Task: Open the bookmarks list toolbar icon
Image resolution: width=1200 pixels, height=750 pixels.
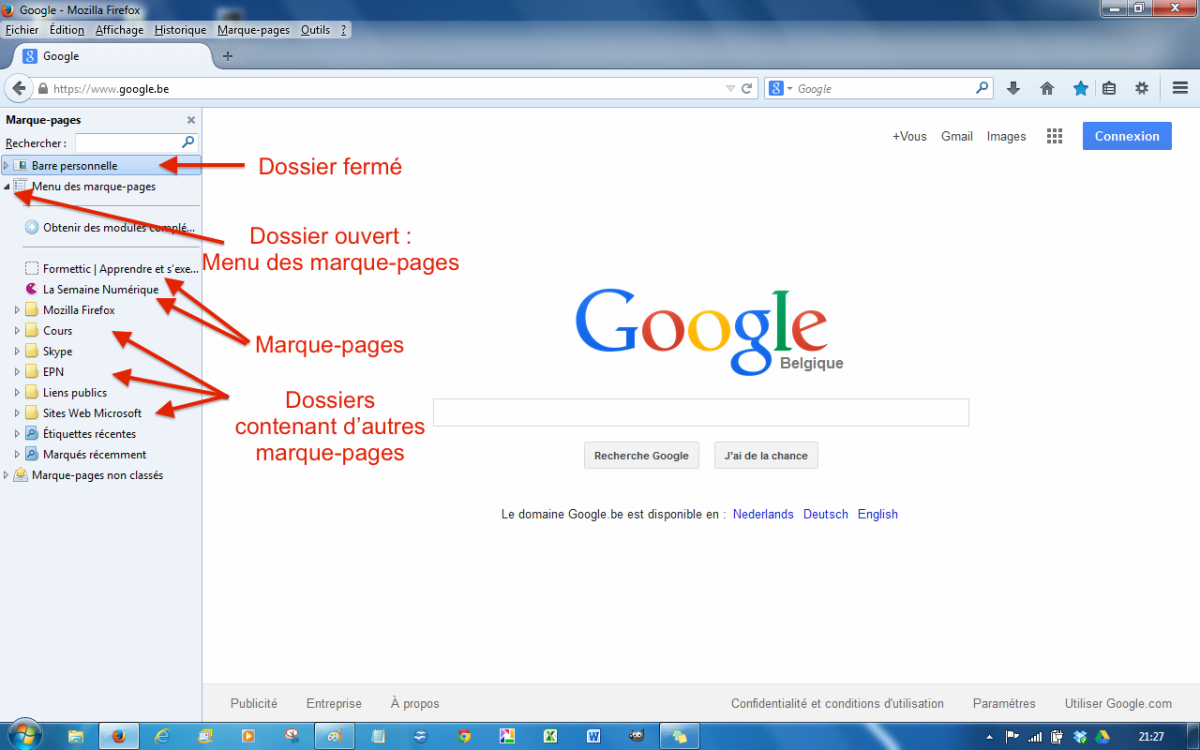Action: 1109,88
